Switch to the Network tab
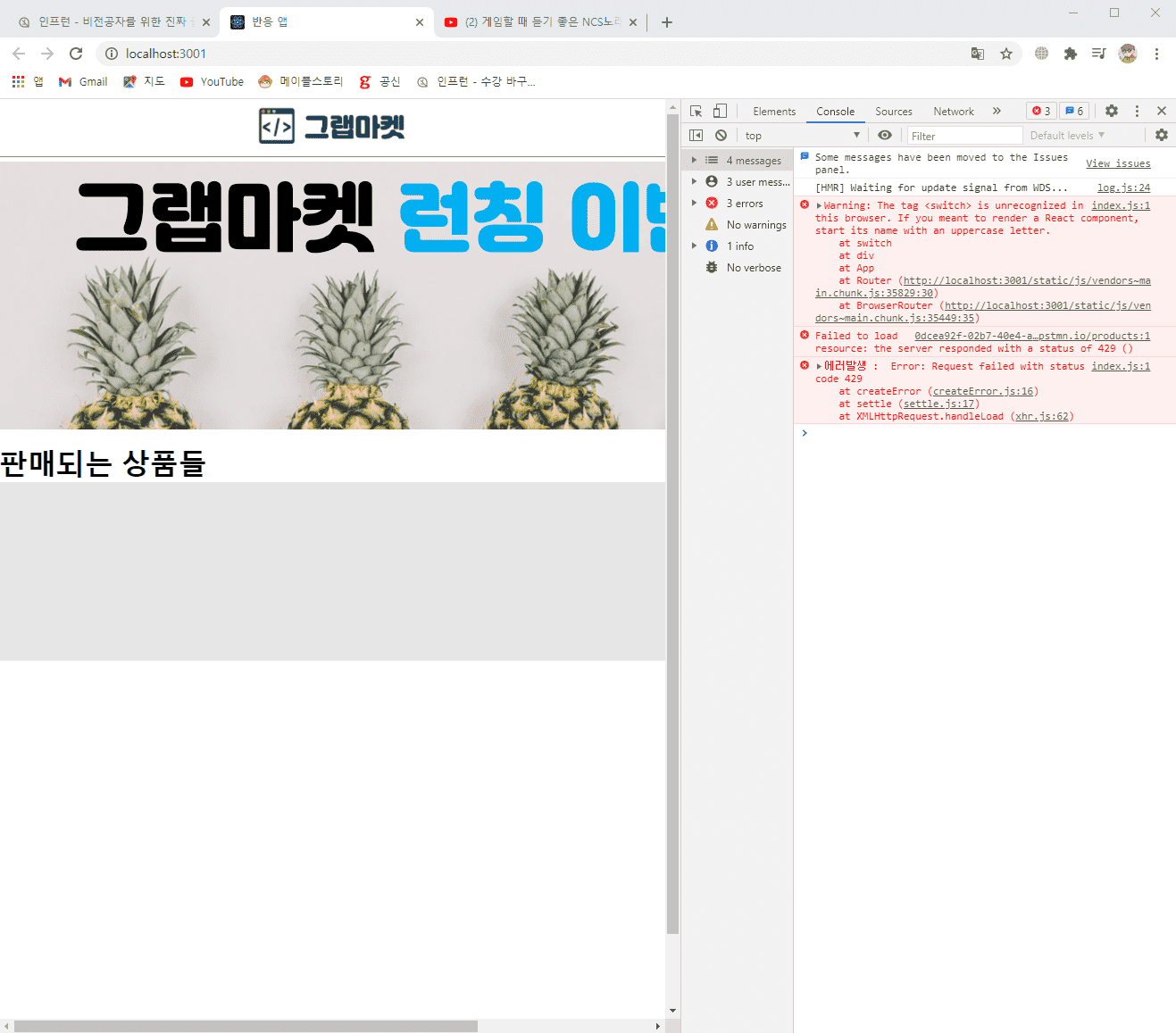Screen dimensions: 1176x1033 pos(954,112)
